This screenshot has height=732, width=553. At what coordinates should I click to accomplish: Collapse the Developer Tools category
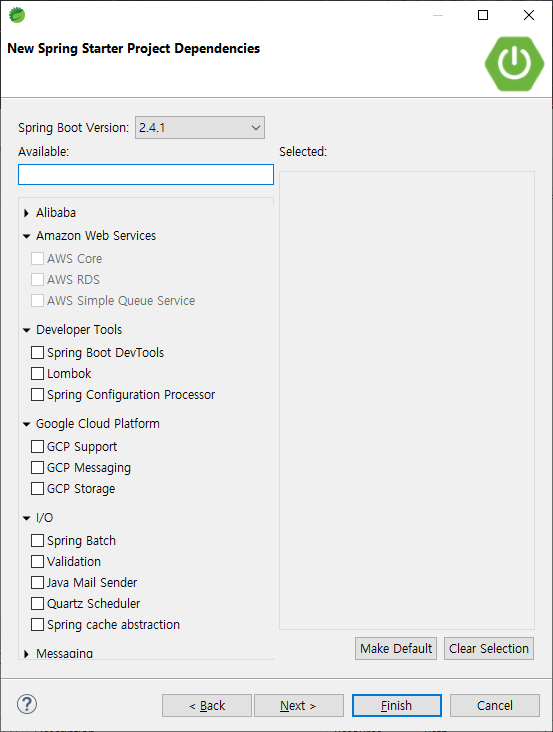(27, 330)
